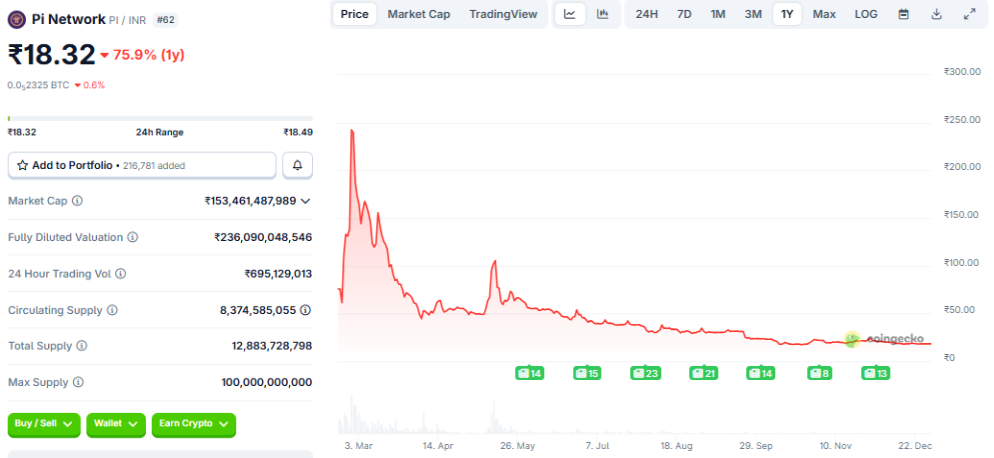Open the calendar date range picker icon
Image resolution: width=994 pixels, height=458 pixels.
[904, 14]
